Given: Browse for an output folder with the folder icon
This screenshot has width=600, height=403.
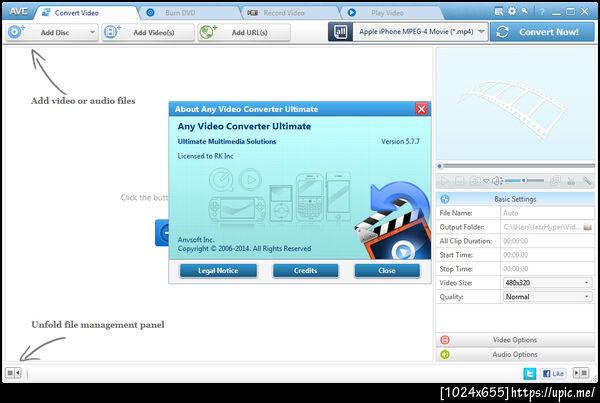Looking at the screenshot, I should 587,227.
